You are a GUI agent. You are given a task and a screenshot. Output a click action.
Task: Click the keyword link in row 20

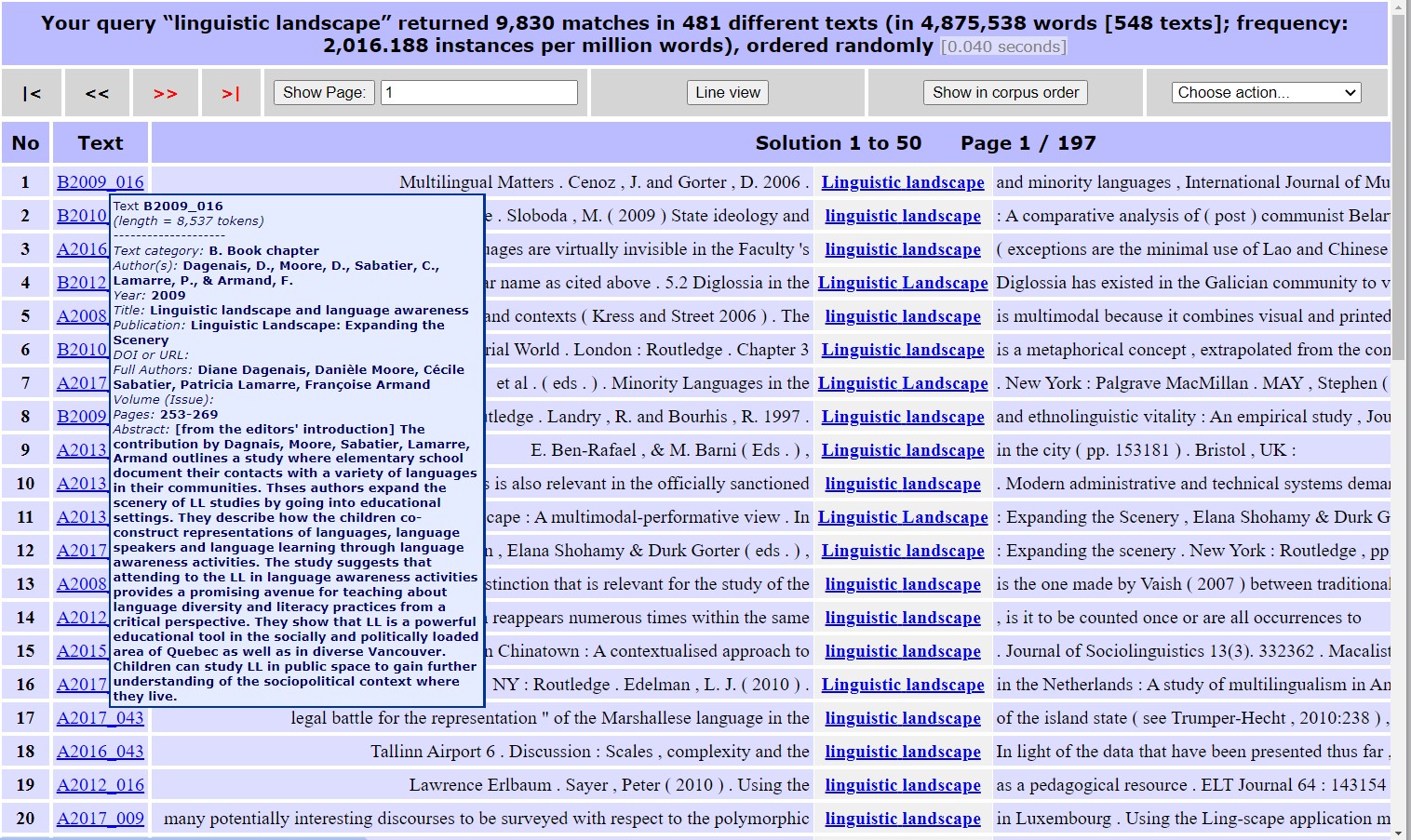(x=902, y=818)
